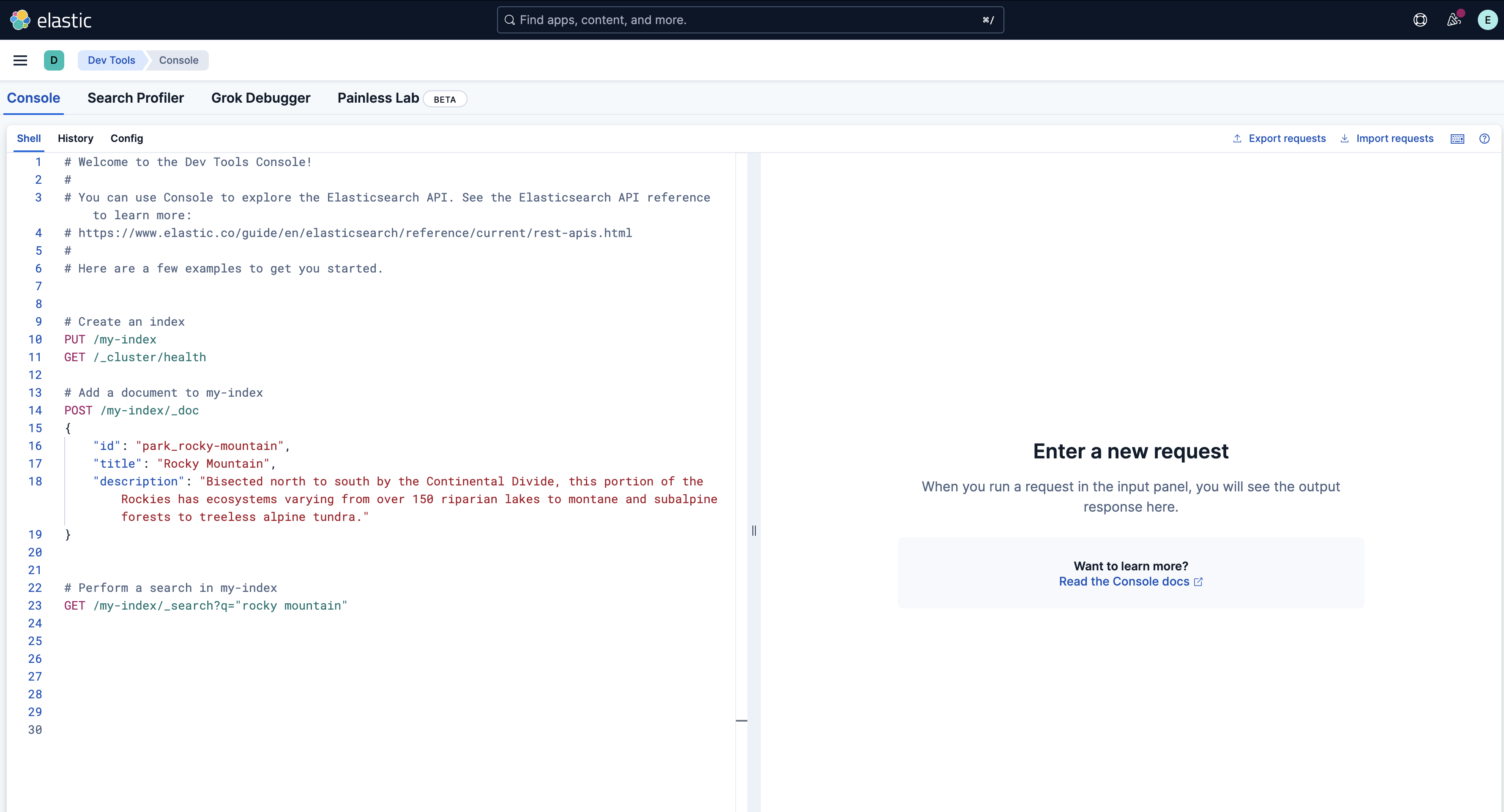Open the hamburger navigation menu
The width and height of the screenshot is (1504, 812).
[x=20, y=60]
